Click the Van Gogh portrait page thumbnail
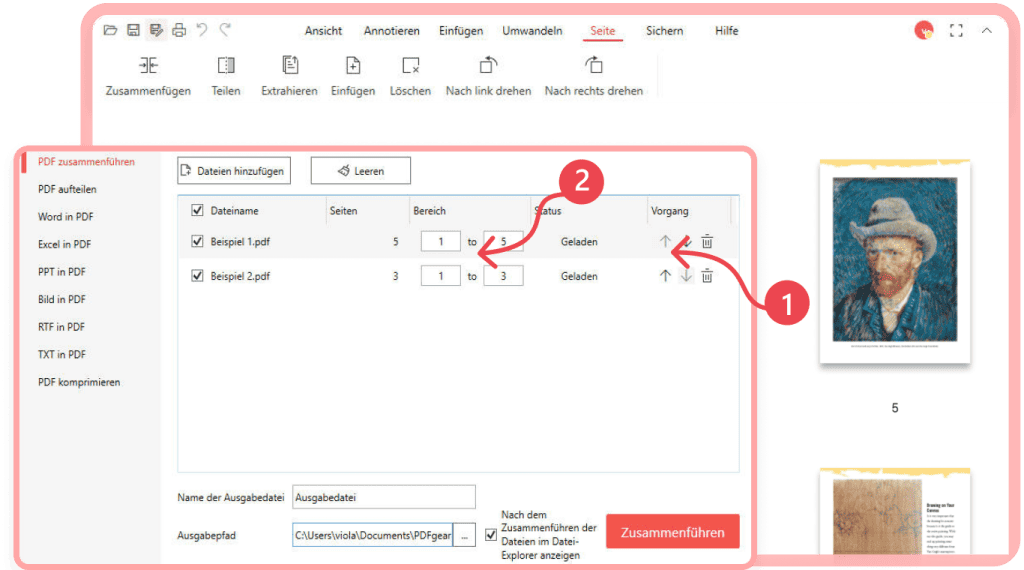Viewport: 1024px width, 570px height. point(895,261)
